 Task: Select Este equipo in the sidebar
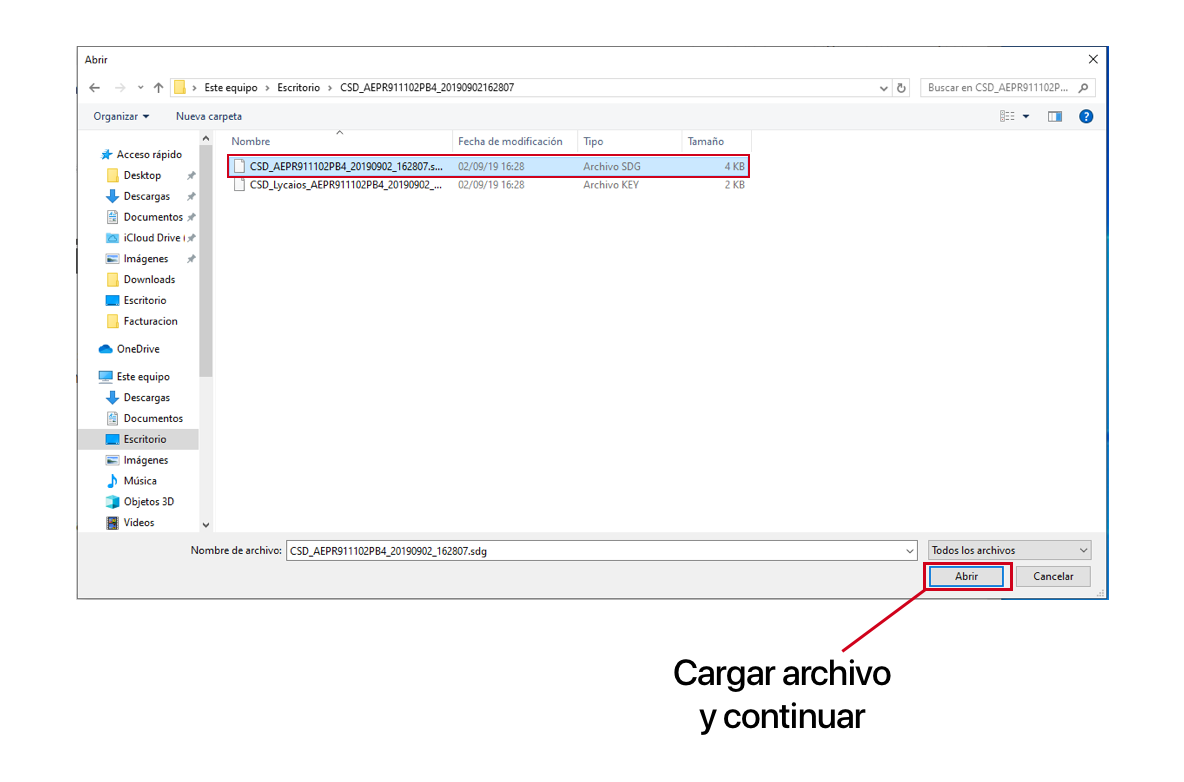[x=143, y=377]
